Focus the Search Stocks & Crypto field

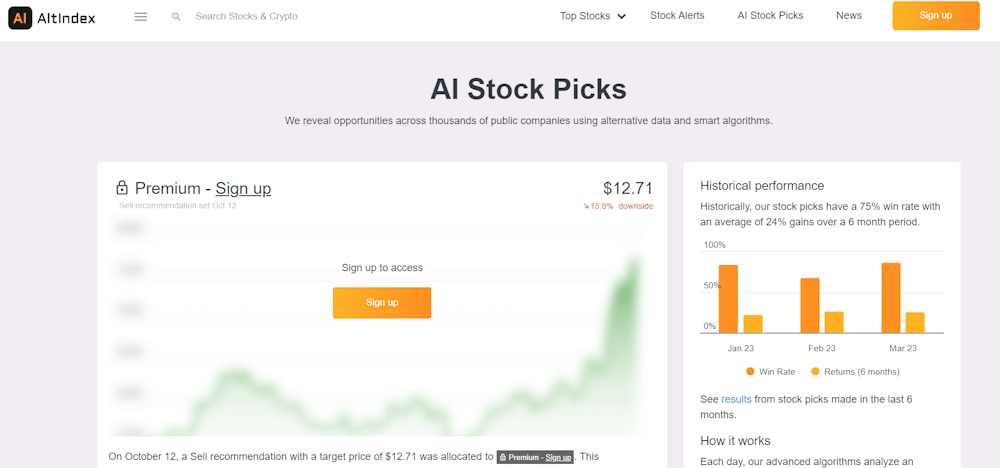pyautogui.click(x=246, y=17)
